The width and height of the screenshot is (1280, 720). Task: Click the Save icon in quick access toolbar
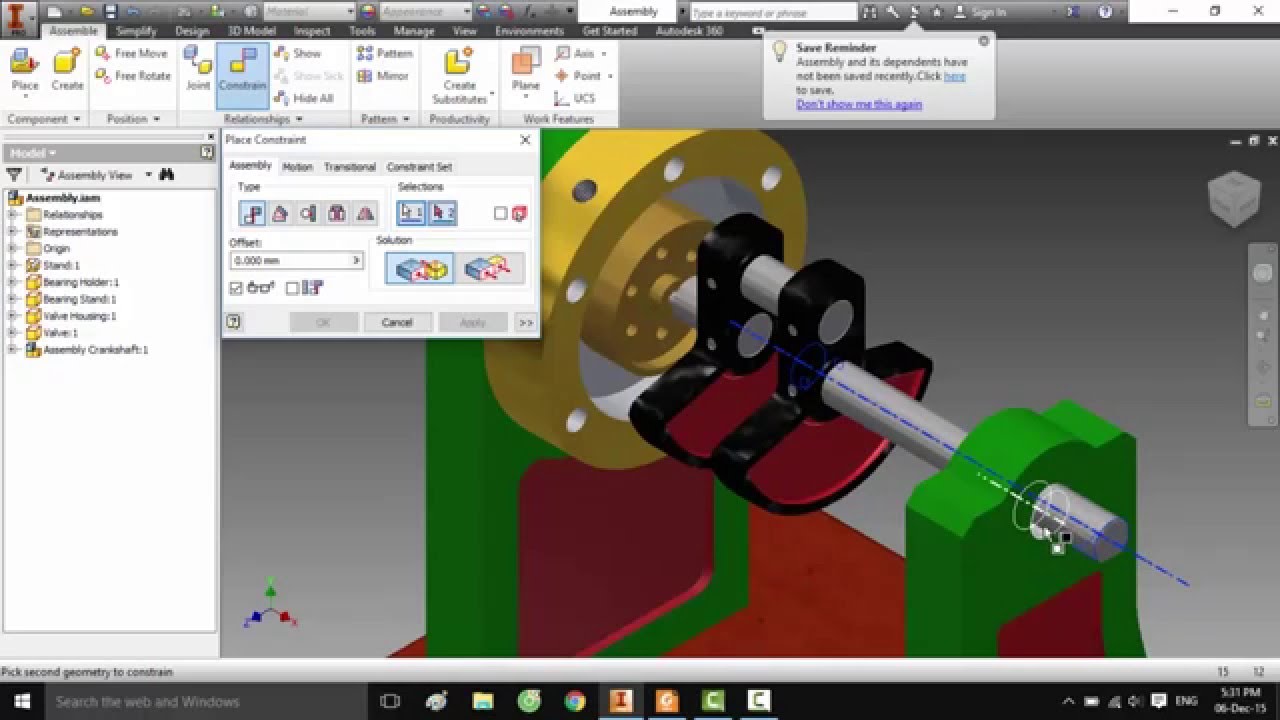pyautogui.click(x=110, y=12)
